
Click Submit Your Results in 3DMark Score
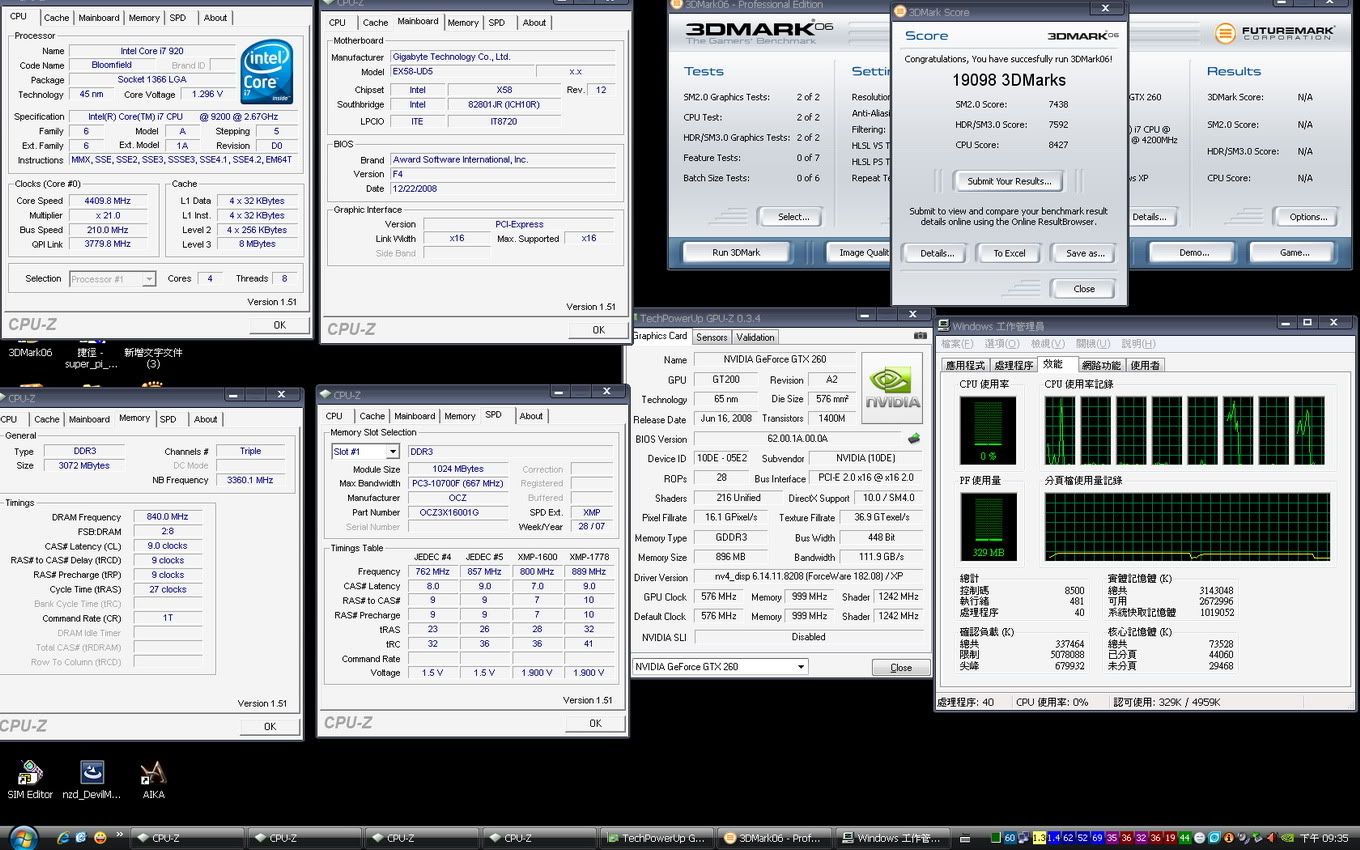click(x=1009, y=181)
